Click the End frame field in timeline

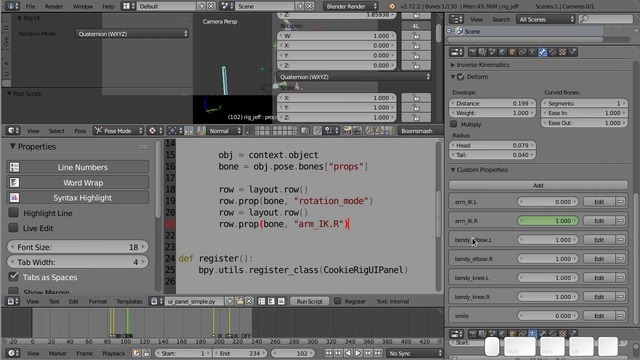[x=240, y=353]
